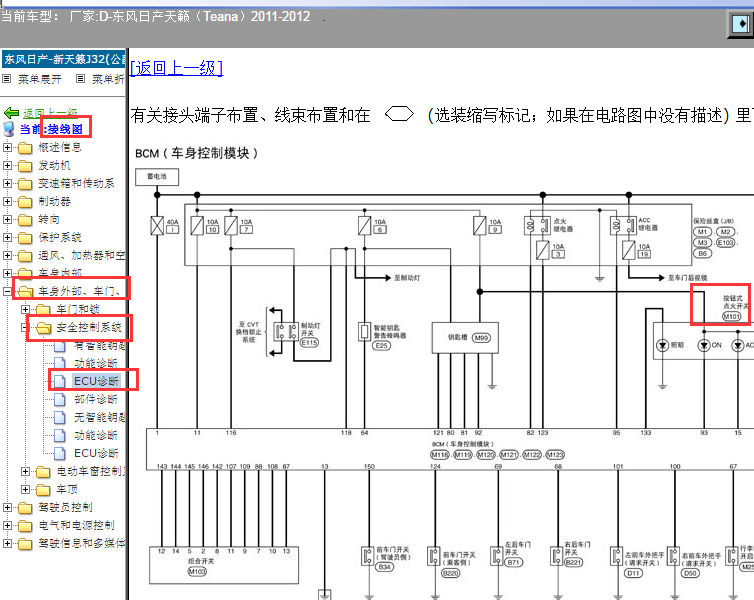Expand the 发动机 tree node

click(7, 165)
